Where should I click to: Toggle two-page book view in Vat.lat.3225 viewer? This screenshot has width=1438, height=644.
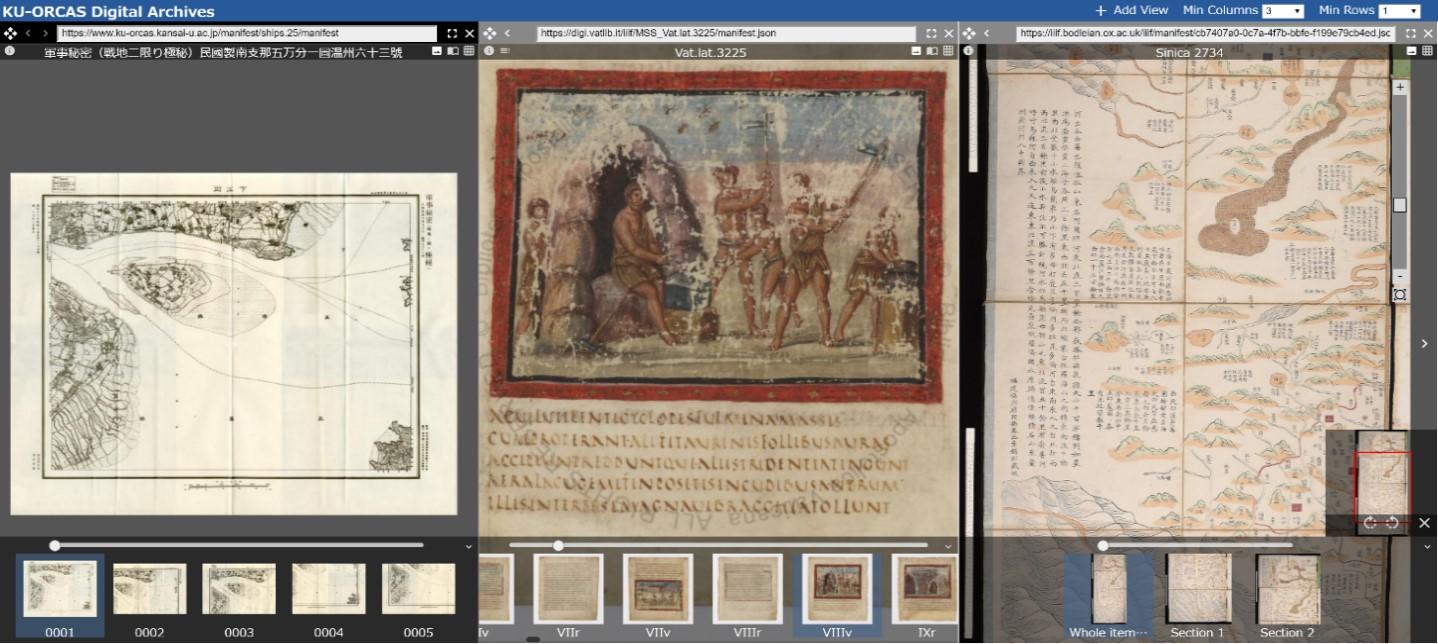click(932, 51)
